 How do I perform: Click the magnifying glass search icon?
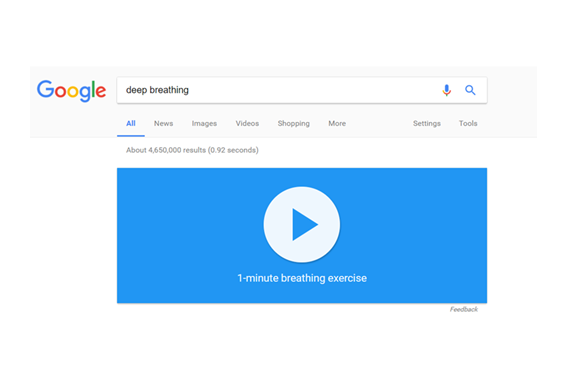pyautogui.click(x=470, y=90)
